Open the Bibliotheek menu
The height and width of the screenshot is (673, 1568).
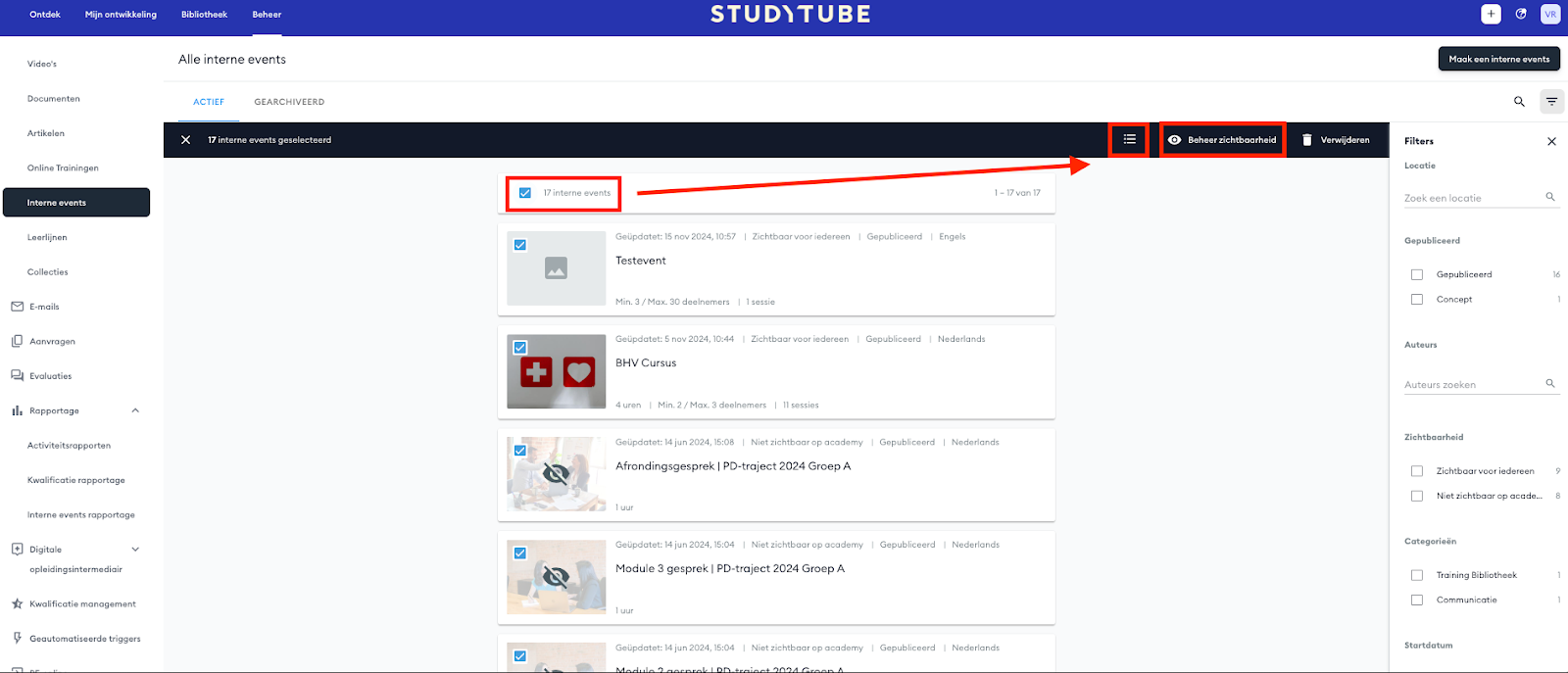[204, 15]
